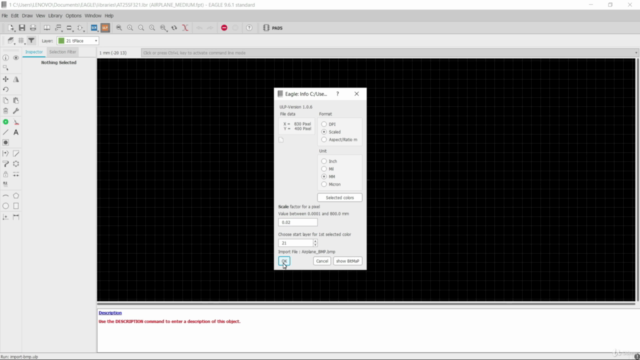Select Mil unit radio button

[x=324, y=169]
